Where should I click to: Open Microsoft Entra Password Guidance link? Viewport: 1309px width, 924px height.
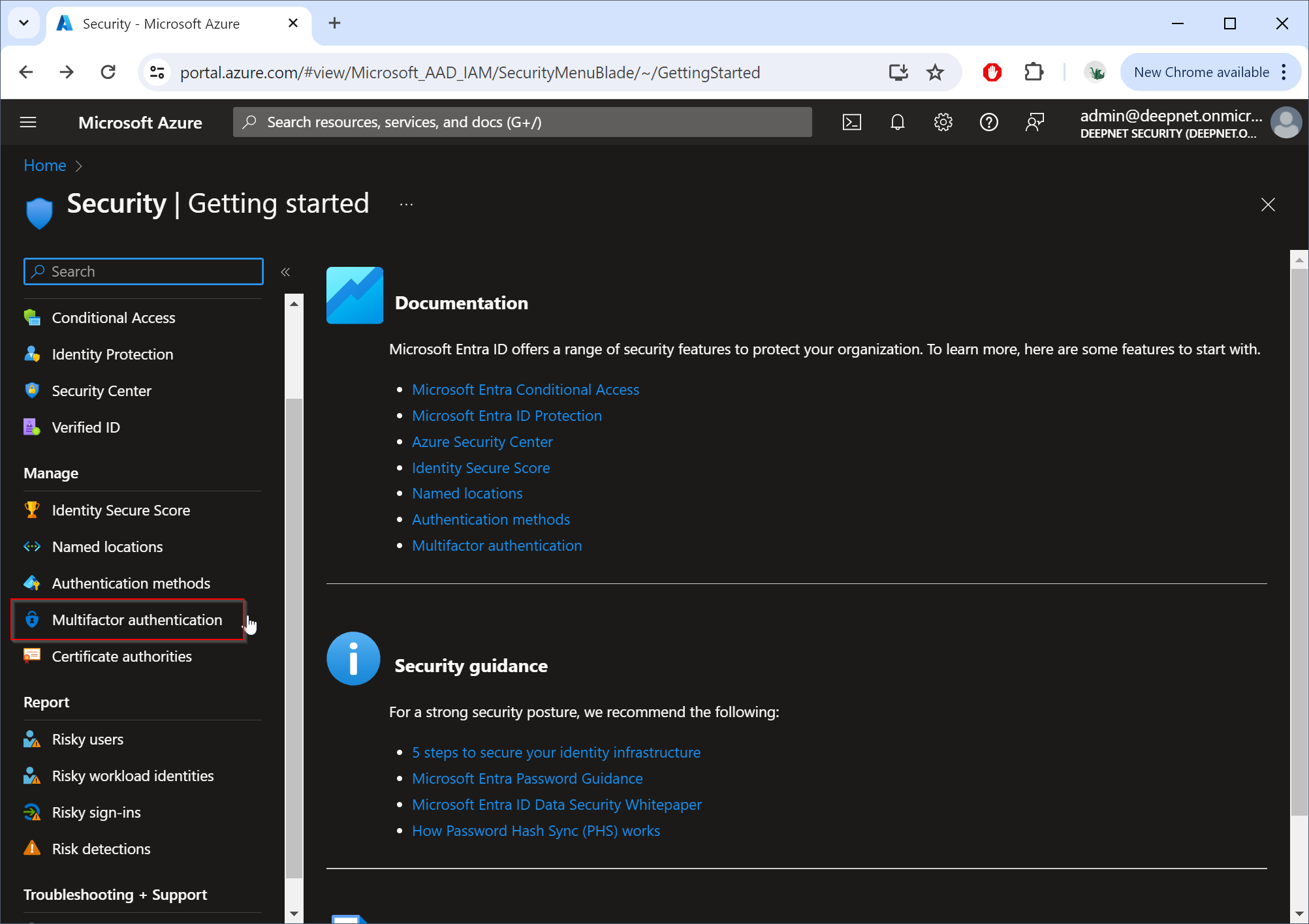527,778
